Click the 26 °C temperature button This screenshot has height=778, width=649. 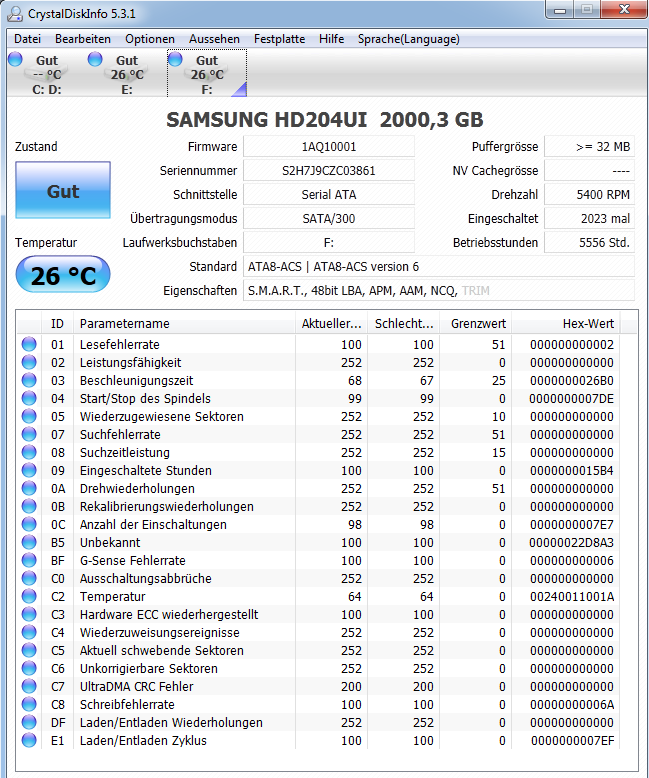[x=63, y=274]
